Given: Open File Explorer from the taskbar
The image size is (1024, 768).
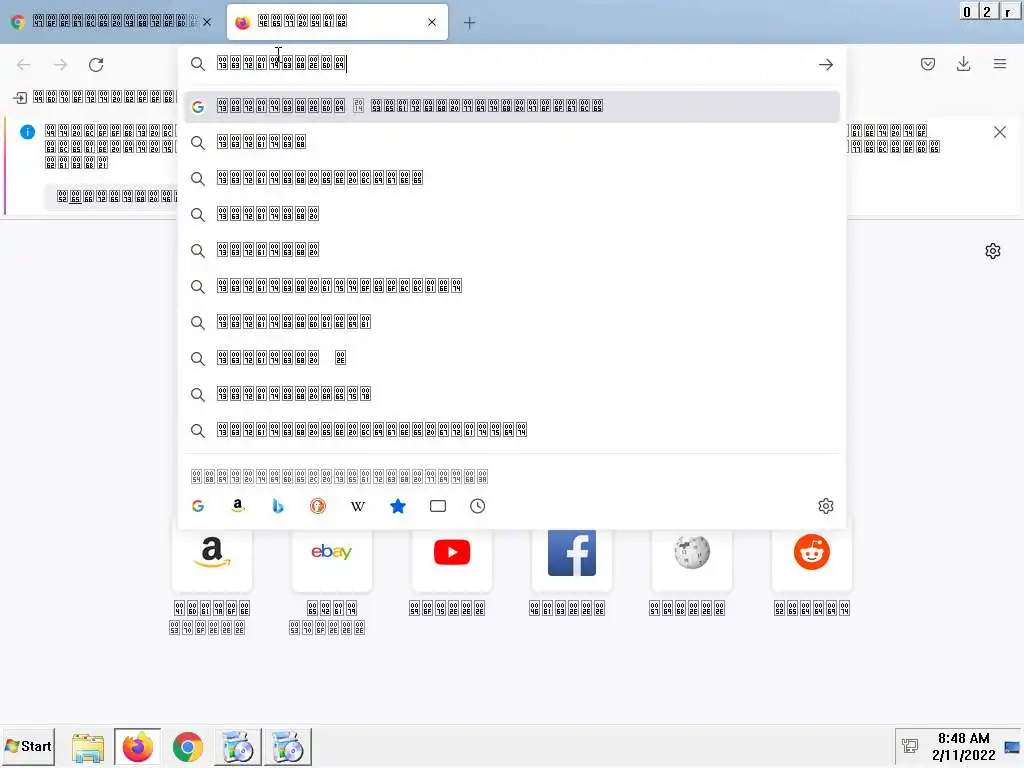Looking at the screenshot, I should click(x=88, y=747).
